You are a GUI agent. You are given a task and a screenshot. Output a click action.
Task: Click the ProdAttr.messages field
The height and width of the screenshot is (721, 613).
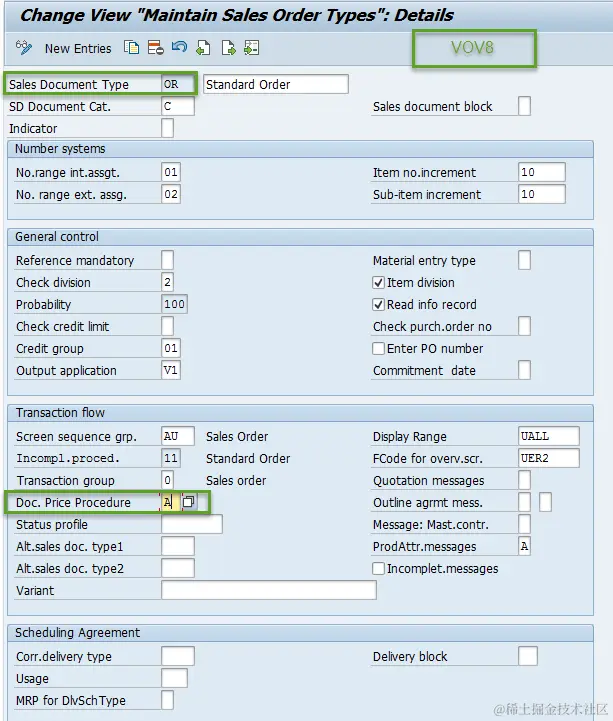tap(524, 547)
